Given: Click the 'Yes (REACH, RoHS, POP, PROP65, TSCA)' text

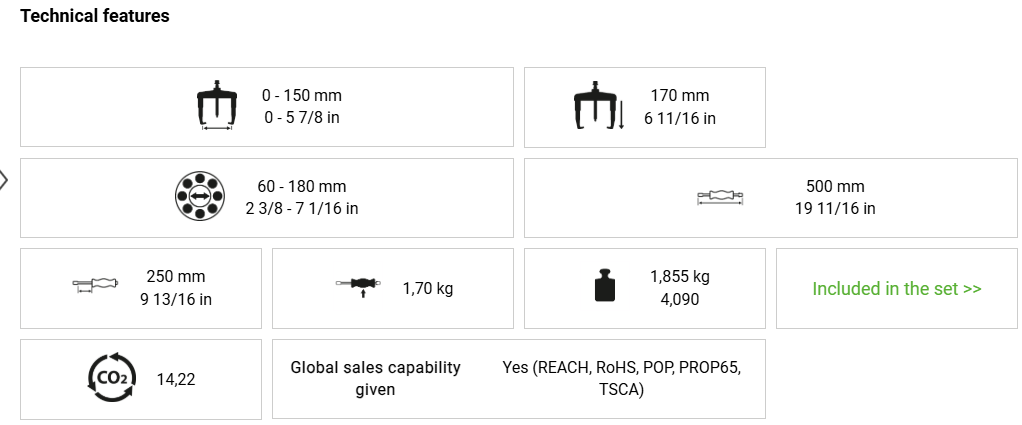Looking at the screenshot, I should click(x=621, y=378).
